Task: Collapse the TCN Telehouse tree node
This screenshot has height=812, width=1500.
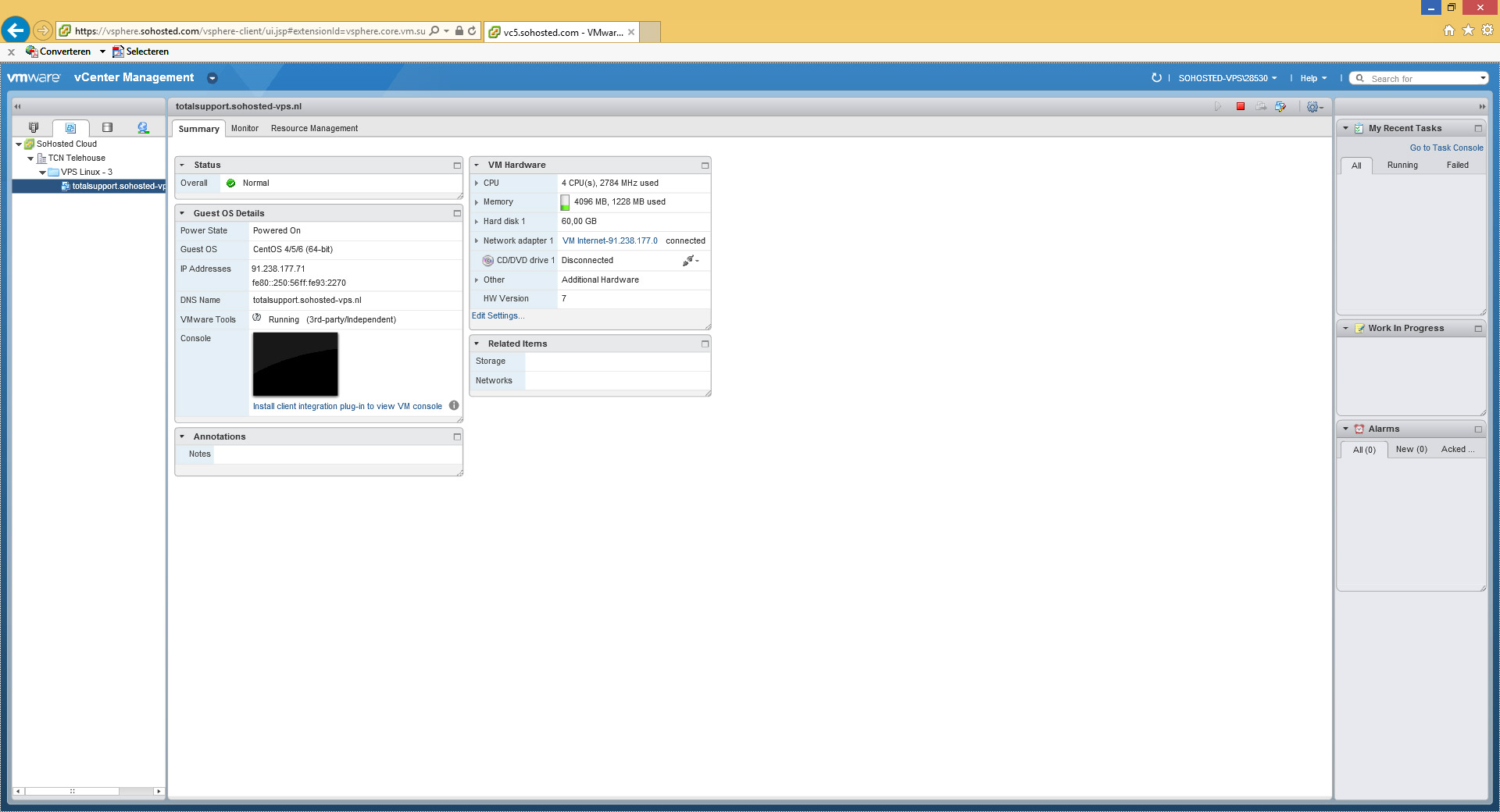Action: click(30, 158)
